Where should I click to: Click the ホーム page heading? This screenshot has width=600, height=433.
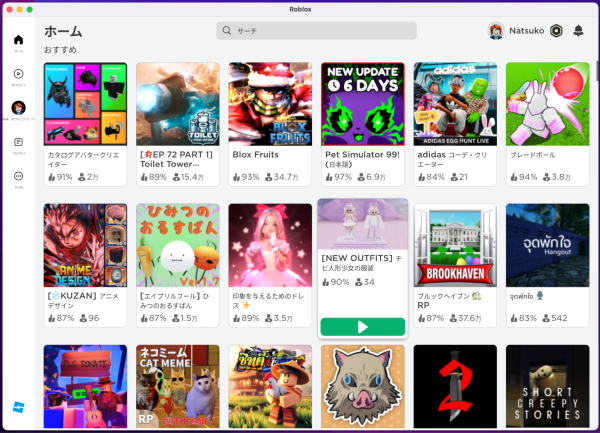coord(63,31)
